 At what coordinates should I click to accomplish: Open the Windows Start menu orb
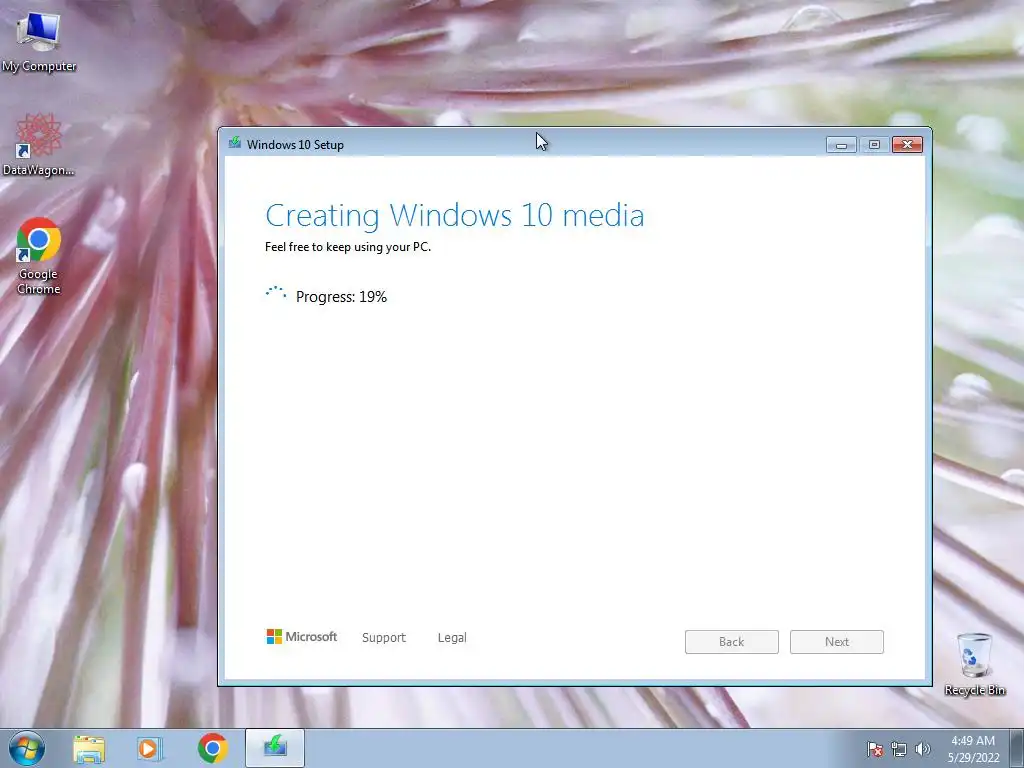[27, 748]
